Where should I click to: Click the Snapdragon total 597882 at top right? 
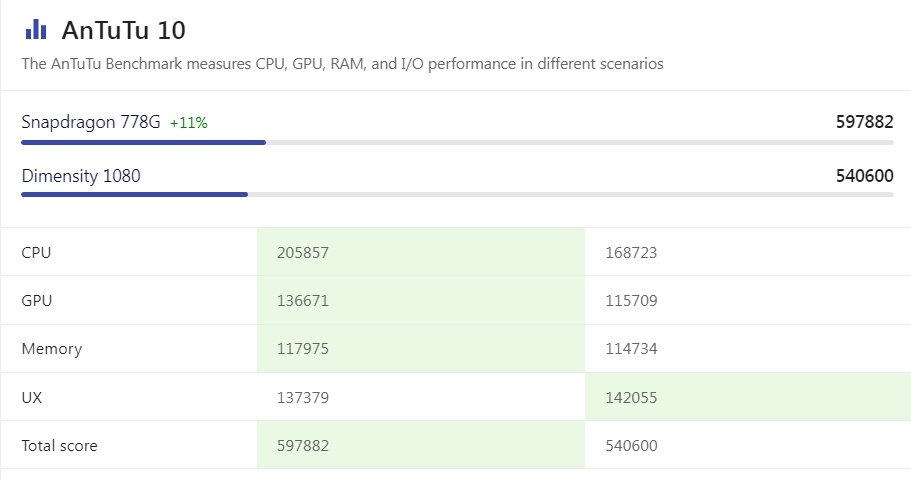click(864, 122)
